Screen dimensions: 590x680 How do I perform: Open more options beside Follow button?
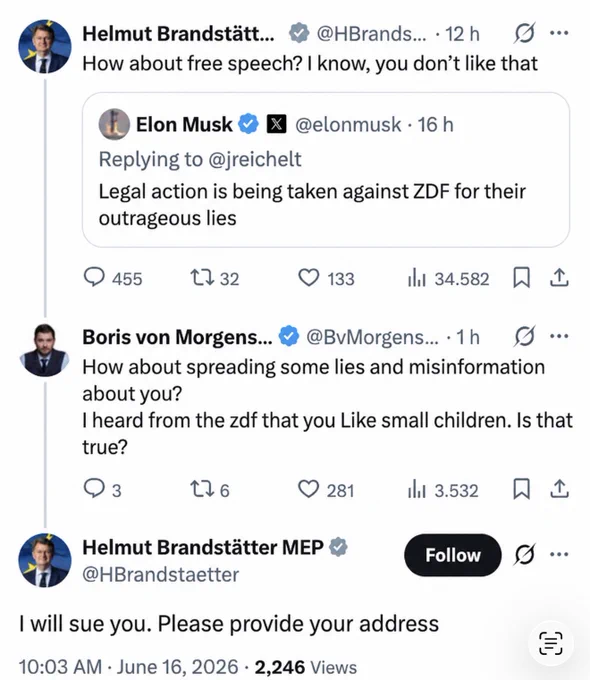[x=559, y=554]
